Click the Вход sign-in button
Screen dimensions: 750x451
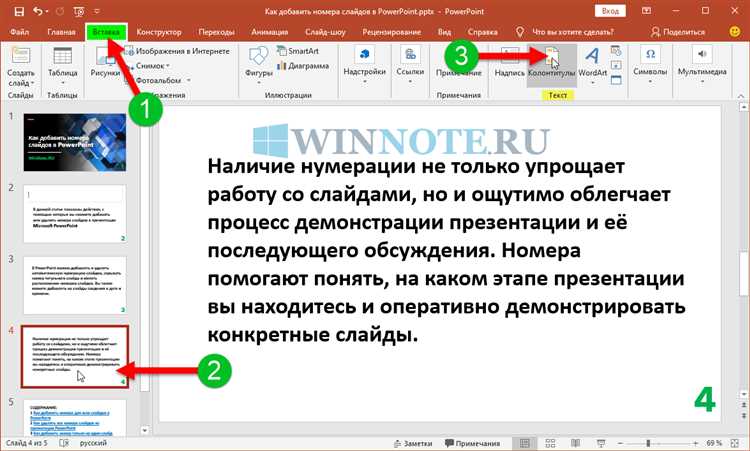610,11
